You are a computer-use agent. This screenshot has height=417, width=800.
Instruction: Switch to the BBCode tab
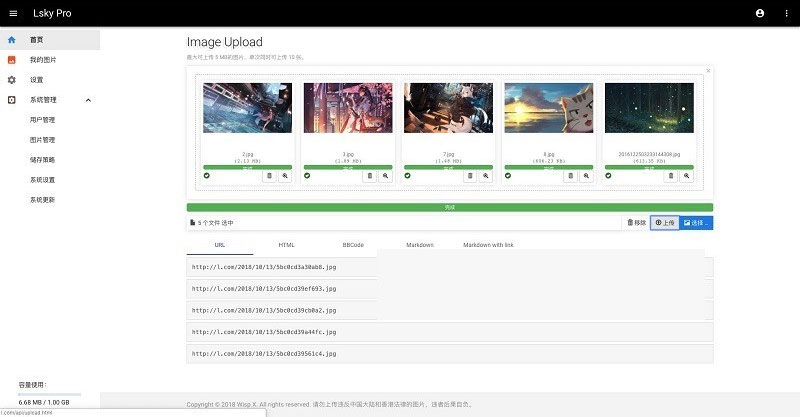(x=352, y=245)
